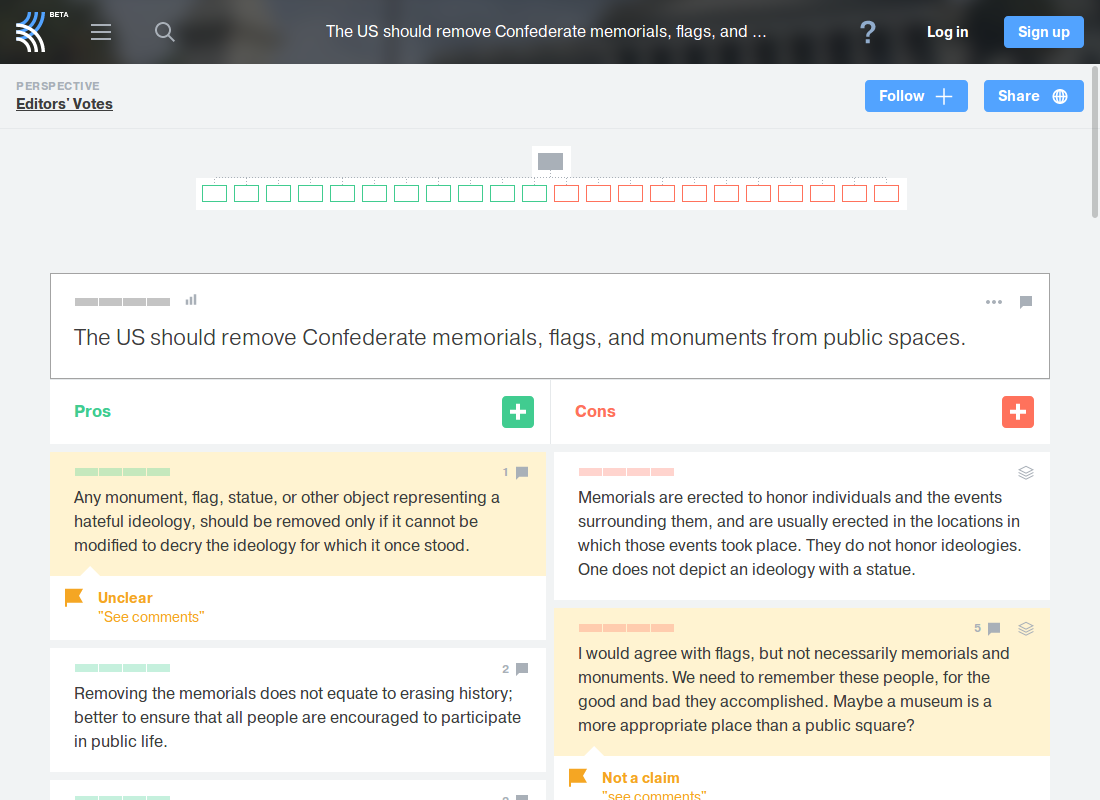The width and height of the screenshot is (1100, 800).
Task: Follow this discussion
Action: [915, 96]
